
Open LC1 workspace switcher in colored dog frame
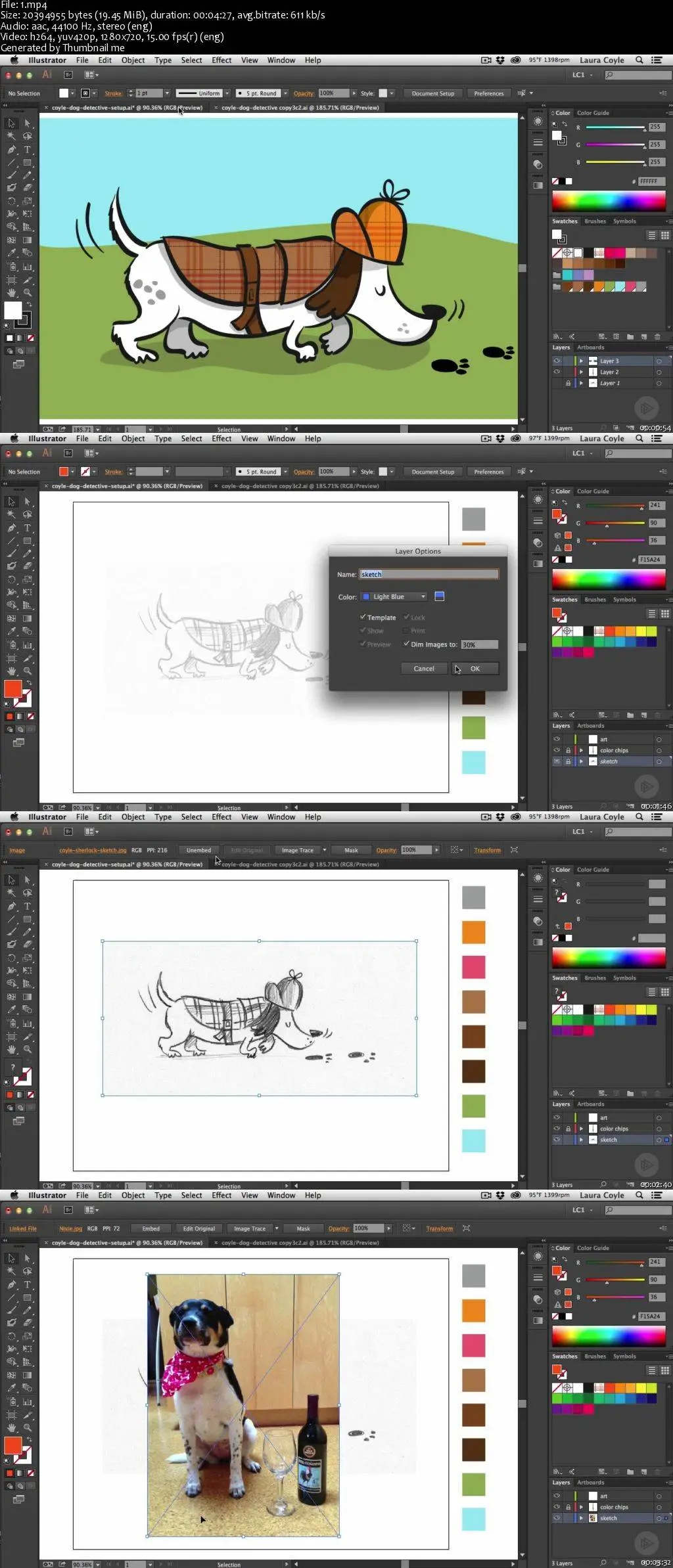582,75
